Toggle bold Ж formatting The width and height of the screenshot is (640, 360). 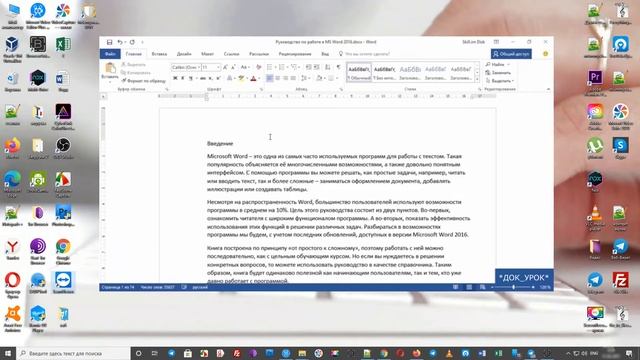[175, 78]
